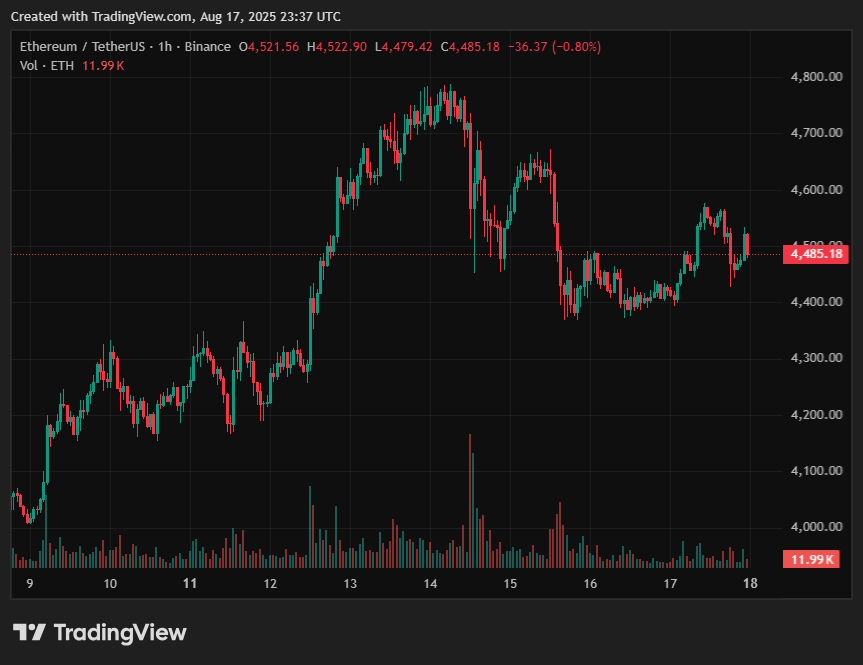The image size is (863, 665).
Task: Click the volume value 11.99 K in legend
Action: [x=103, y=66]
